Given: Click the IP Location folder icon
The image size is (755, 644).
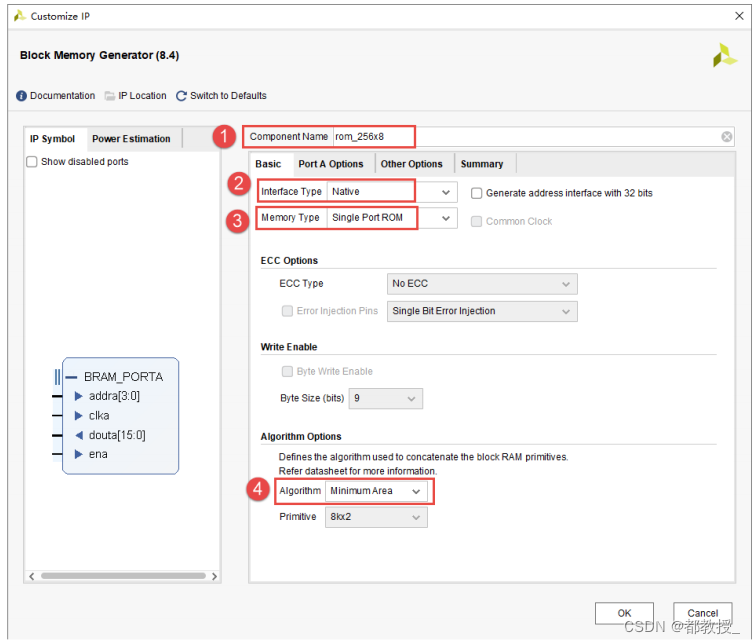Looking at the screenshot, I should click(110, 96).
